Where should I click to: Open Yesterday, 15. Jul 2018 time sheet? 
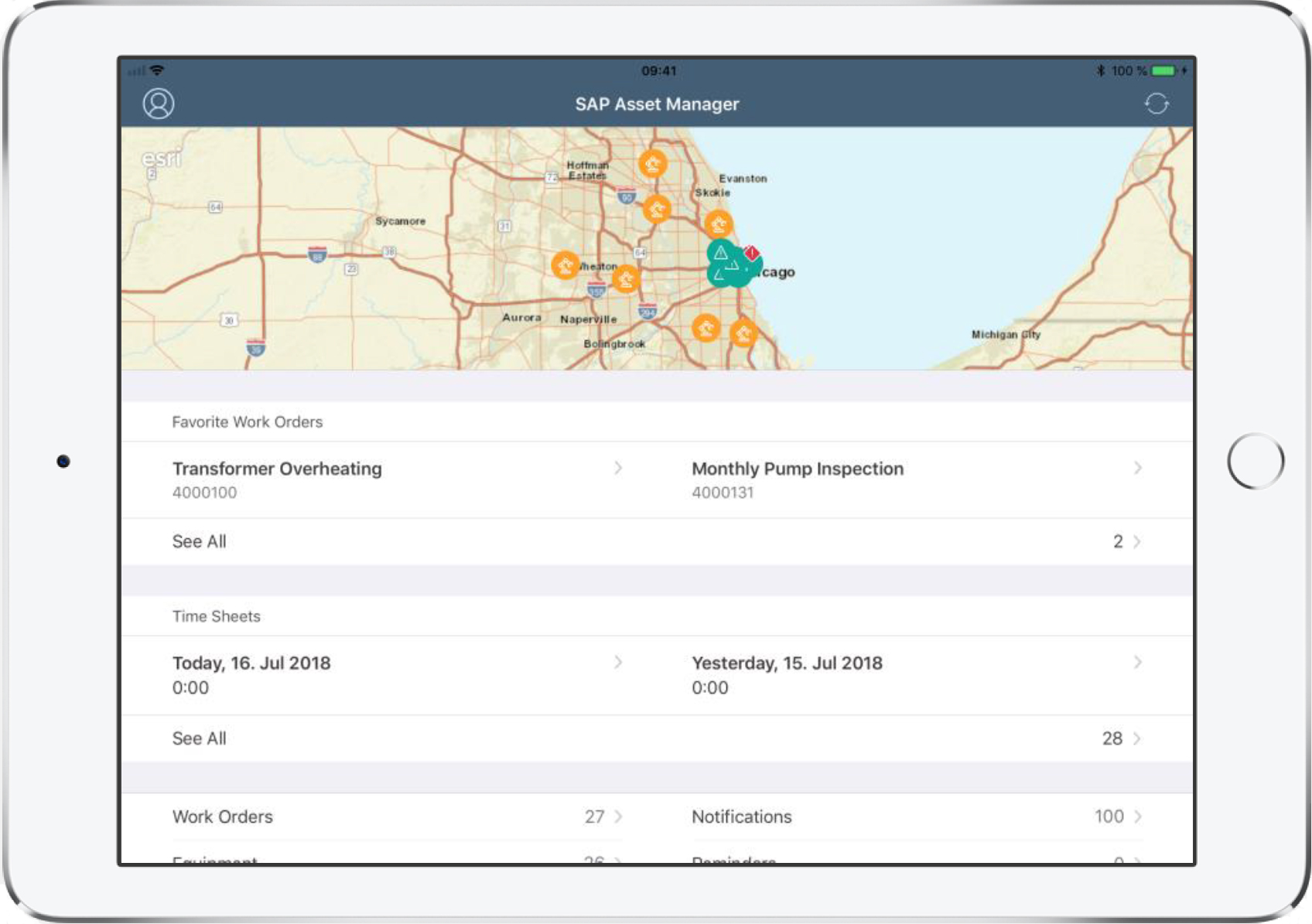917,675
